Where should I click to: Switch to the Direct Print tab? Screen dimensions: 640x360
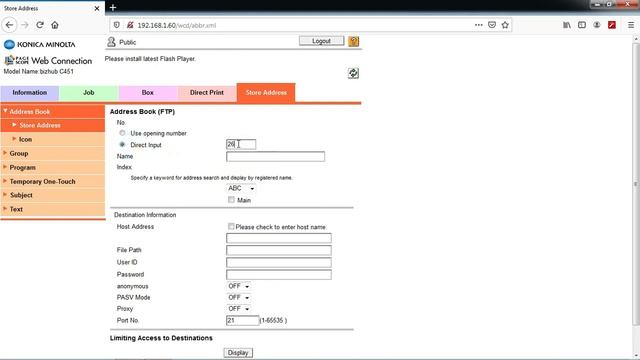pos(207,93)
